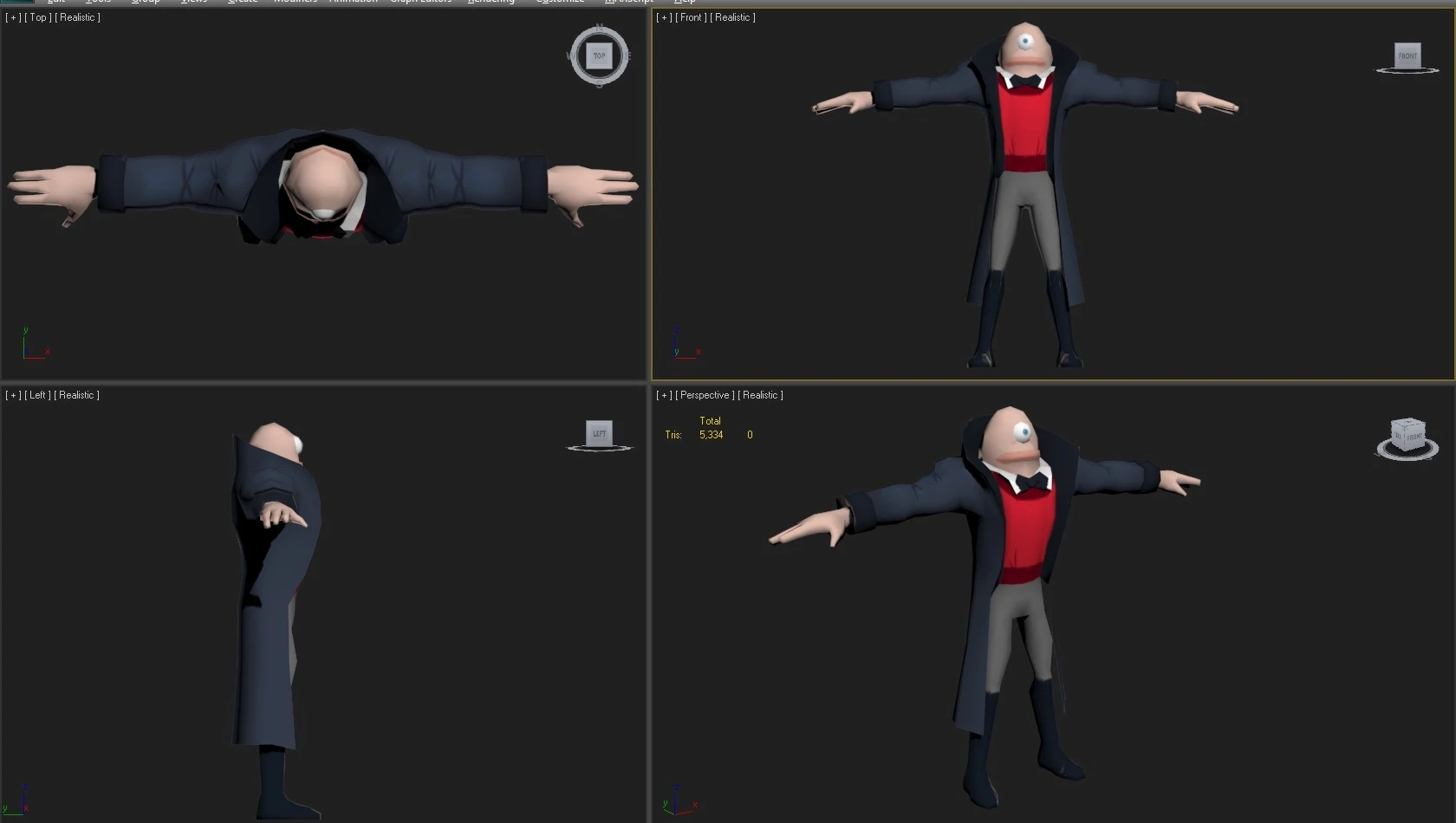Screen dimensions: 1456x823
Task: Open the [+] menu in the Left viewport
Action: (13, 395)
